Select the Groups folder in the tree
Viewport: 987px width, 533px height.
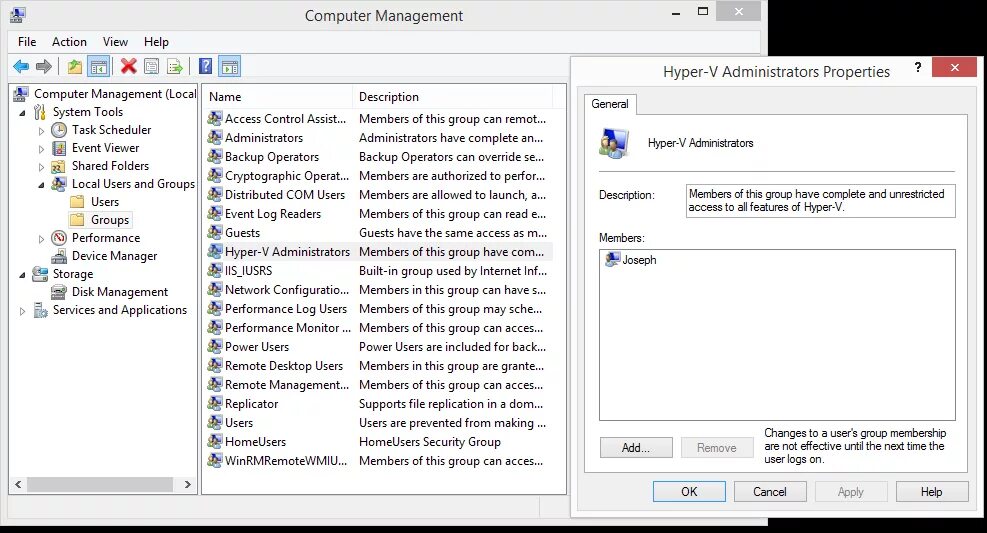point(100,220)
